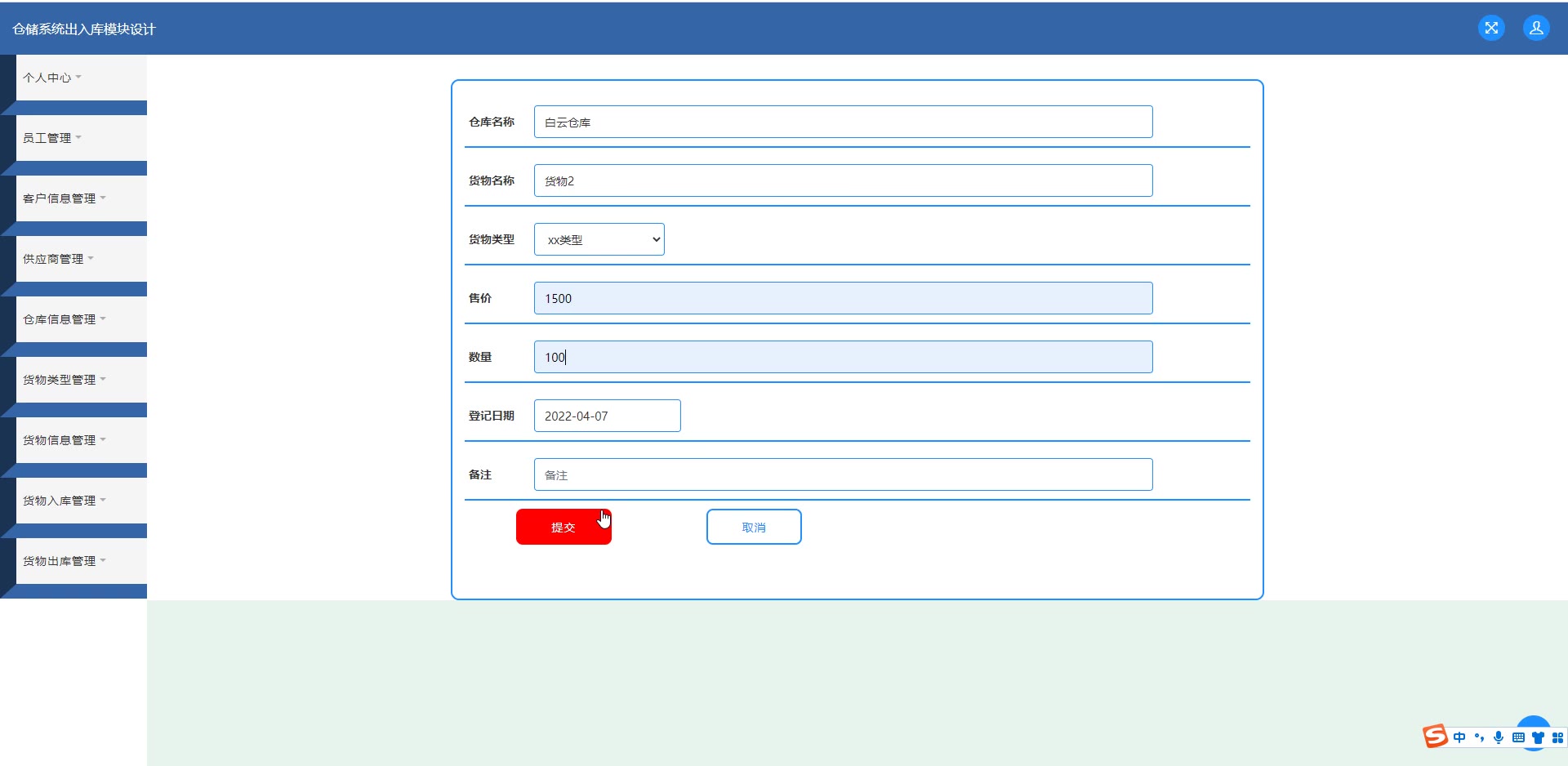Open Sogou soft keyboard icon
This screenshot has width=1568, height=766.
(1518, 737)
